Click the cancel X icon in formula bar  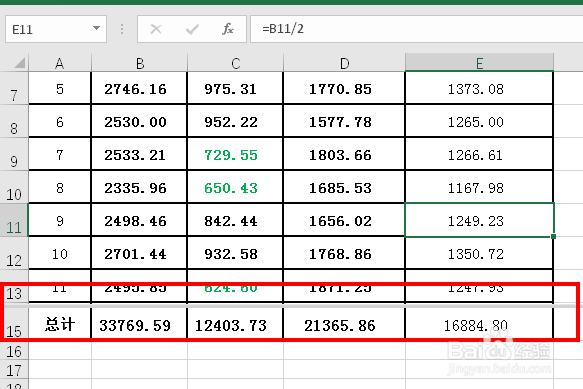click(156, 29)
